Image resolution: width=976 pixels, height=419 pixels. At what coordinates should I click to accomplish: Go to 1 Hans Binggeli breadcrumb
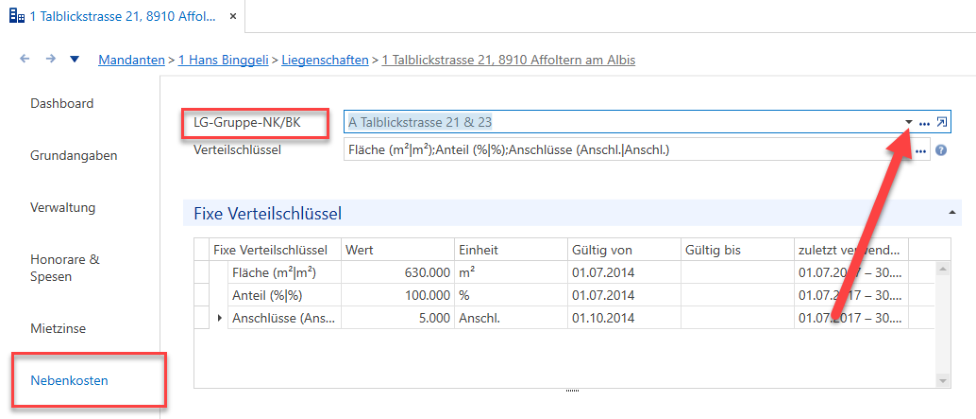223,60
